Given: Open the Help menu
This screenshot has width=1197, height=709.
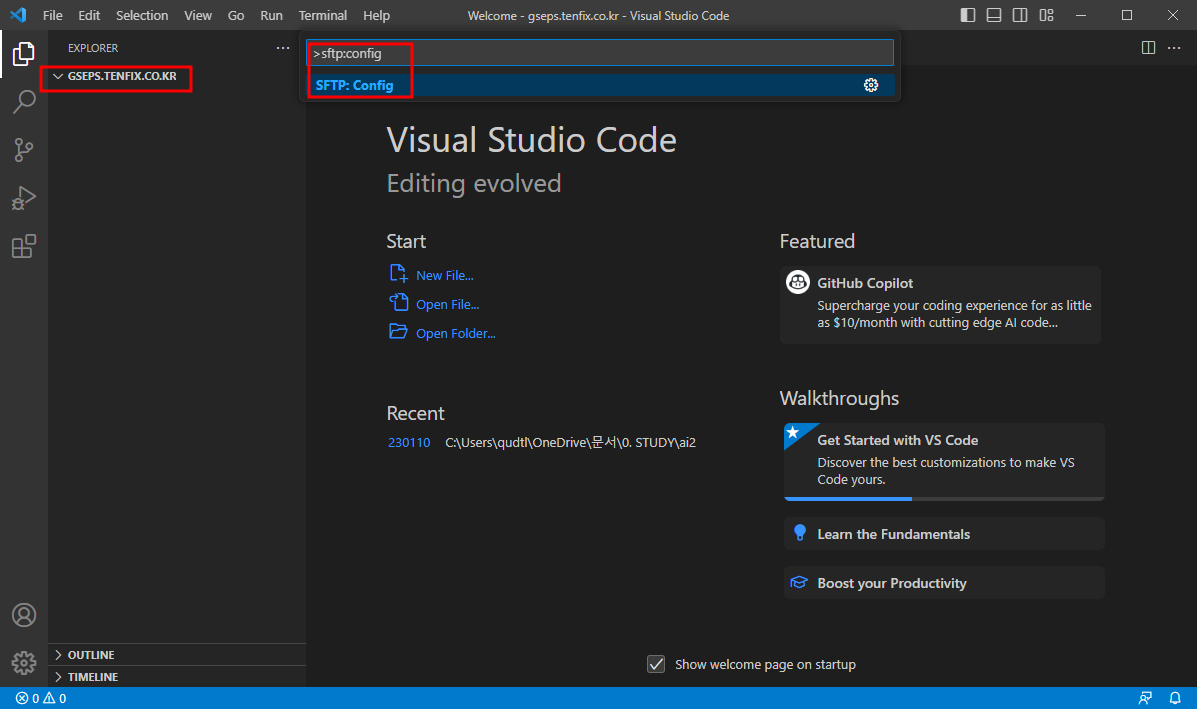Looking at the screenshot, I should point(376,15).
